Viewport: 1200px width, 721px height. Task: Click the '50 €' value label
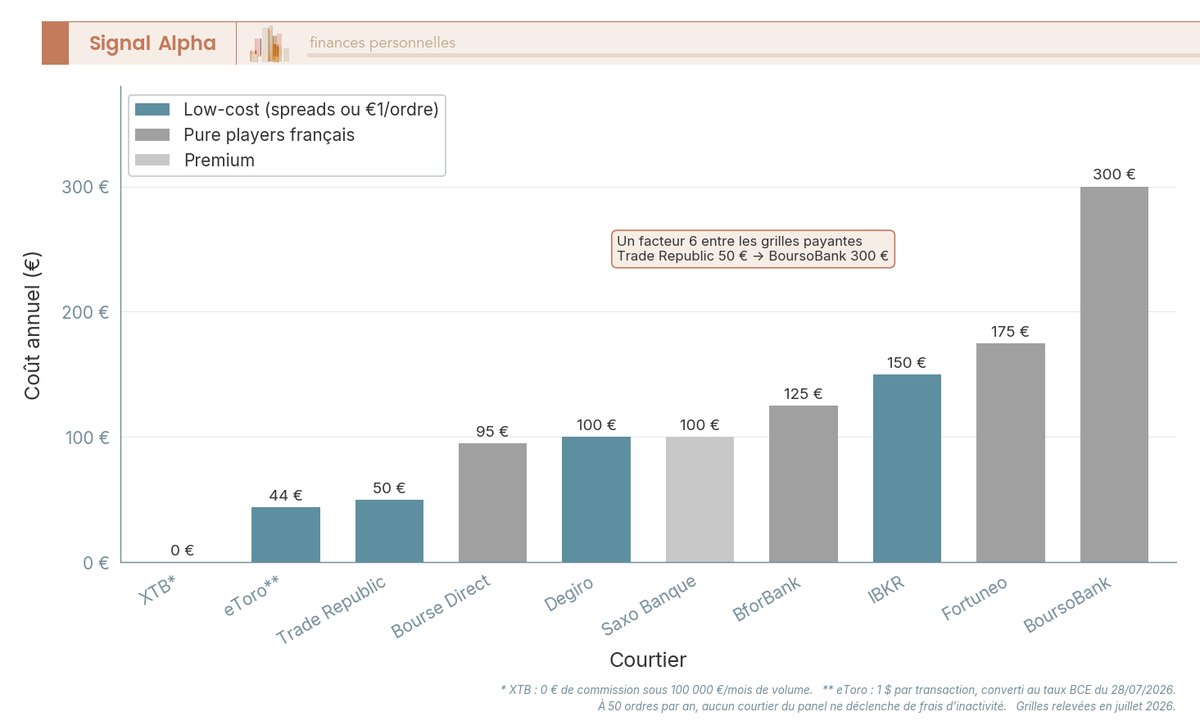pyautogui.click(x=389, y=488)
